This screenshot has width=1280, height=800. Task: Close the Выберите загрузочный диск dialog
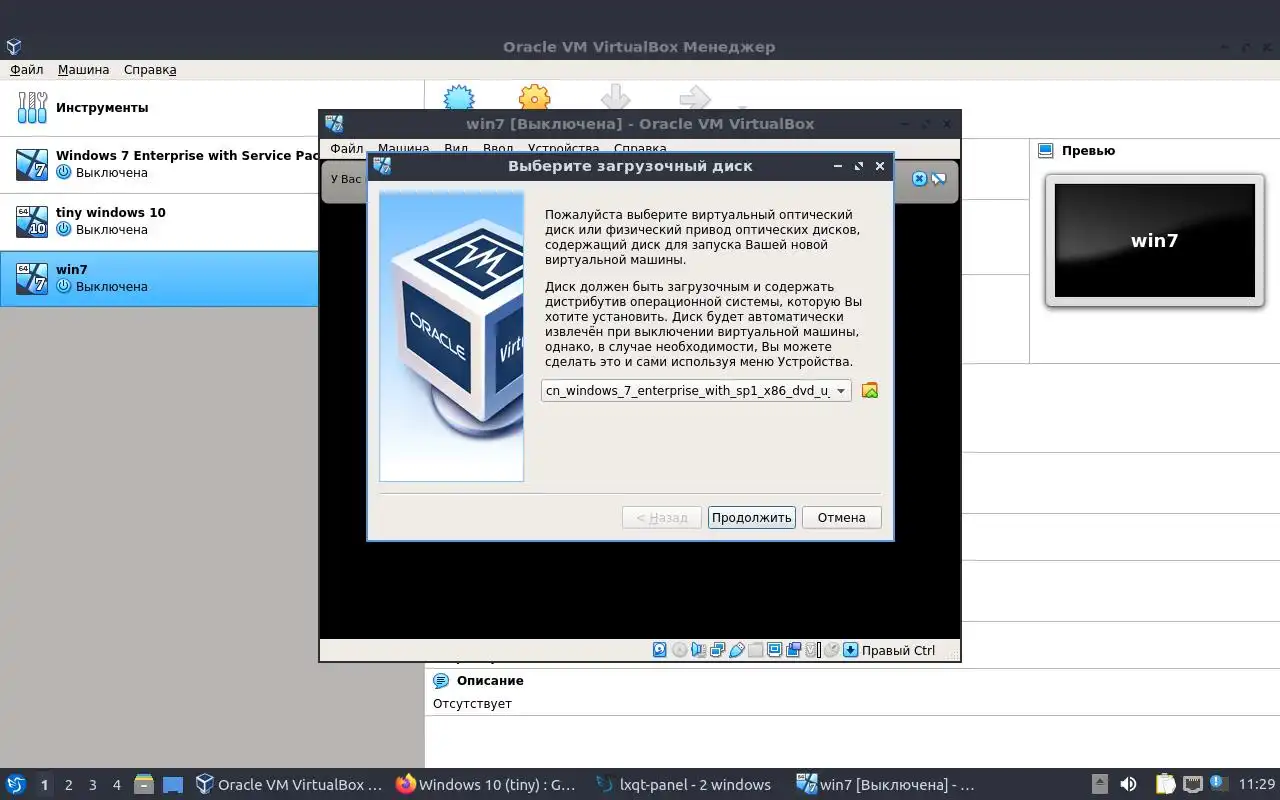(880, 166)
